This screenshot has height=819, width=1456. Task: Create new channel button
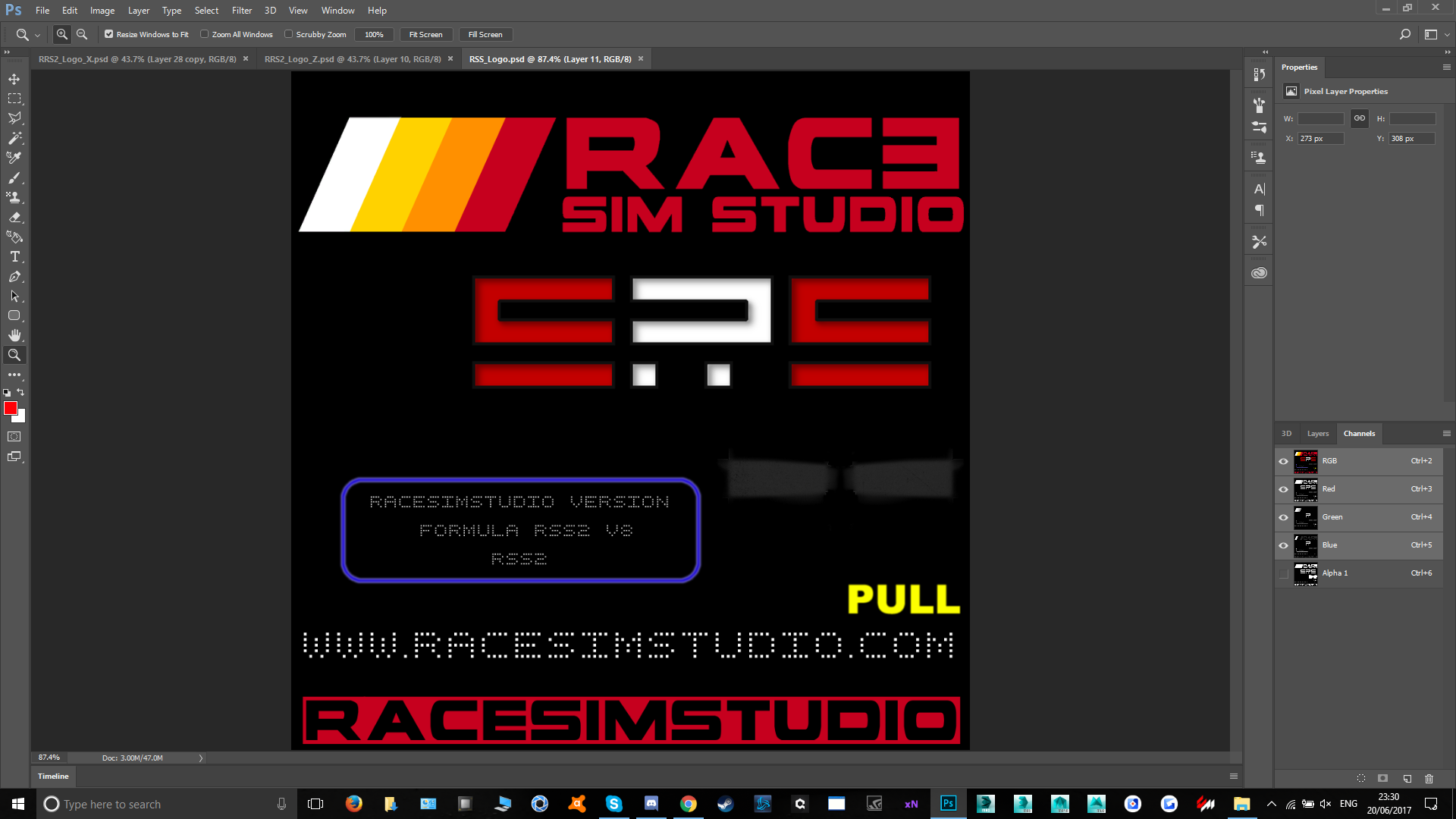coord(1407,778)
